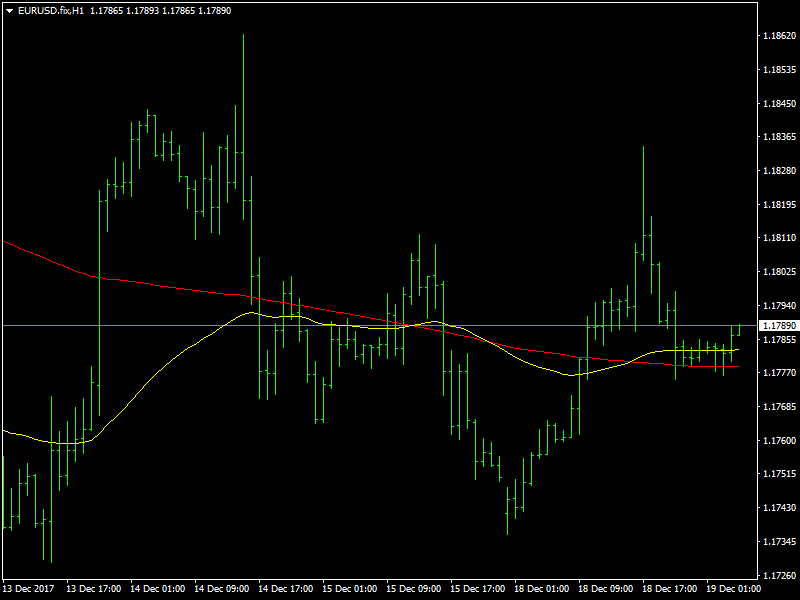Click the 1.17855 price scale label
This screenshot has width=800, height=600.
(779, 339)
